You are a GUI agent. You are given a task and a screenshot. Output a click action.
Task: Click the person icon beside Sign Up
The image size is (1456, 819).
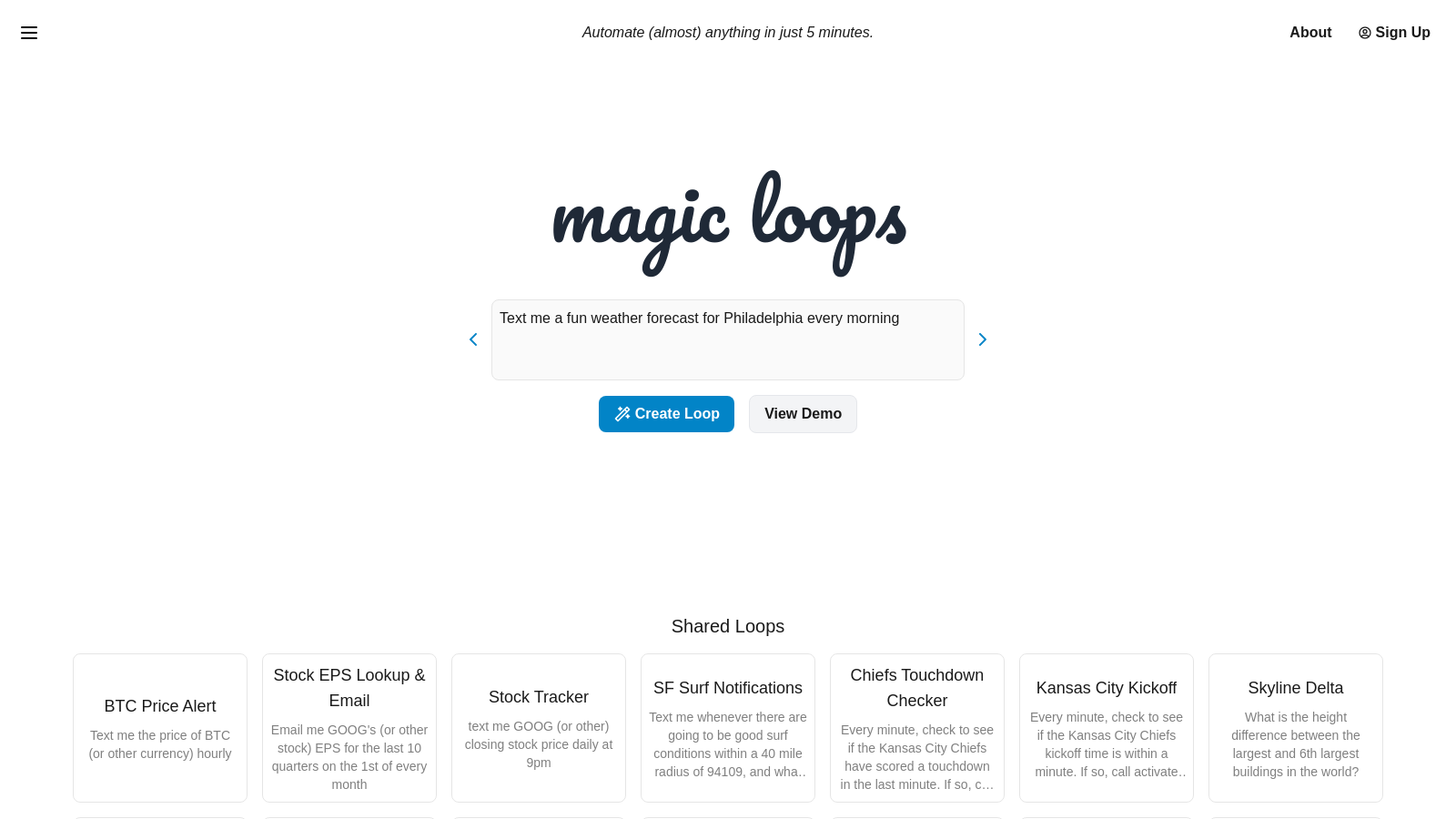pos(1364,33)
